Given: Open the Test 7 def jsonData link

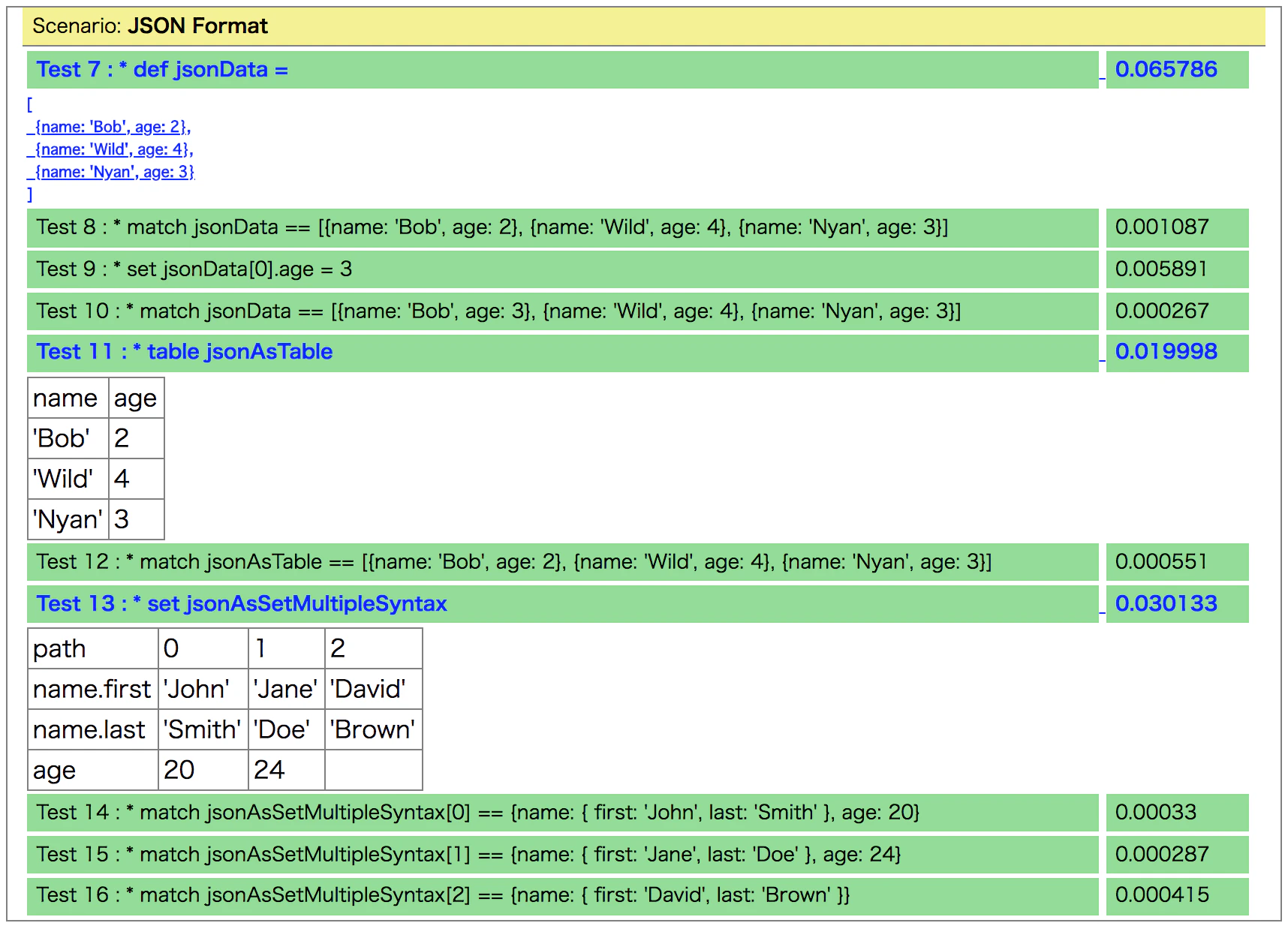Looking at the screenshot, I should (x=162, y=70).
